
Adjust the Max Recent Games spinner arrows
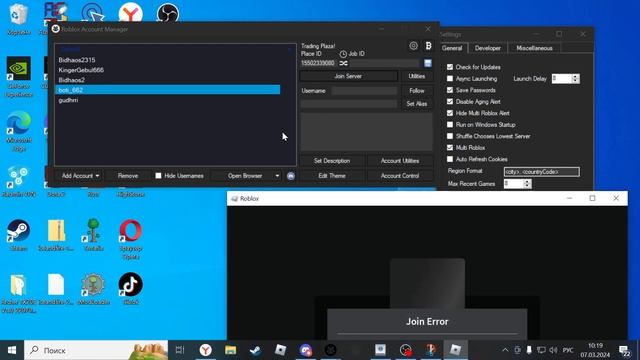527,184
